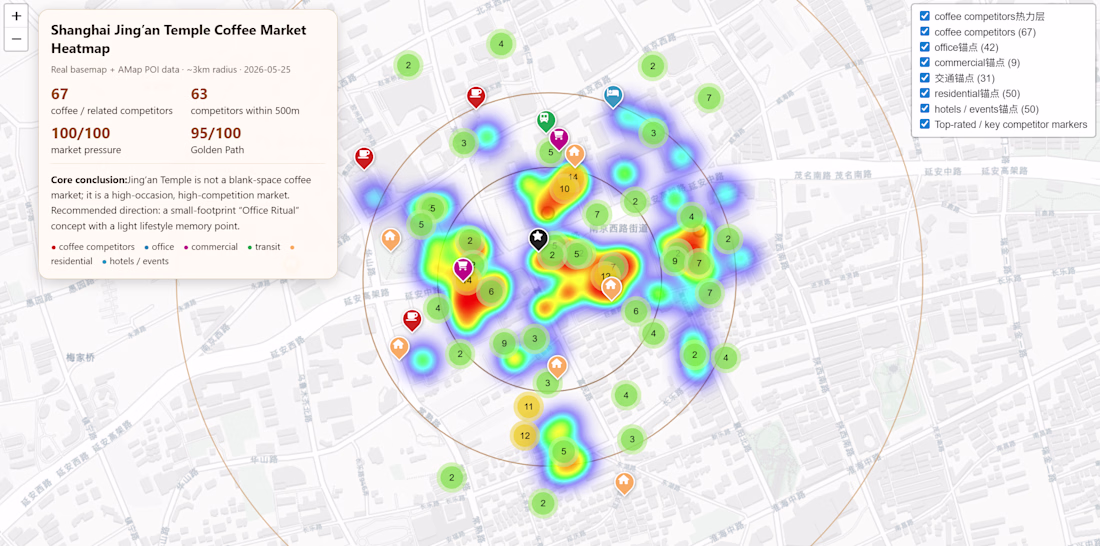
Task: Click the '95/100' Golden Path score
Action: [216, 133]
